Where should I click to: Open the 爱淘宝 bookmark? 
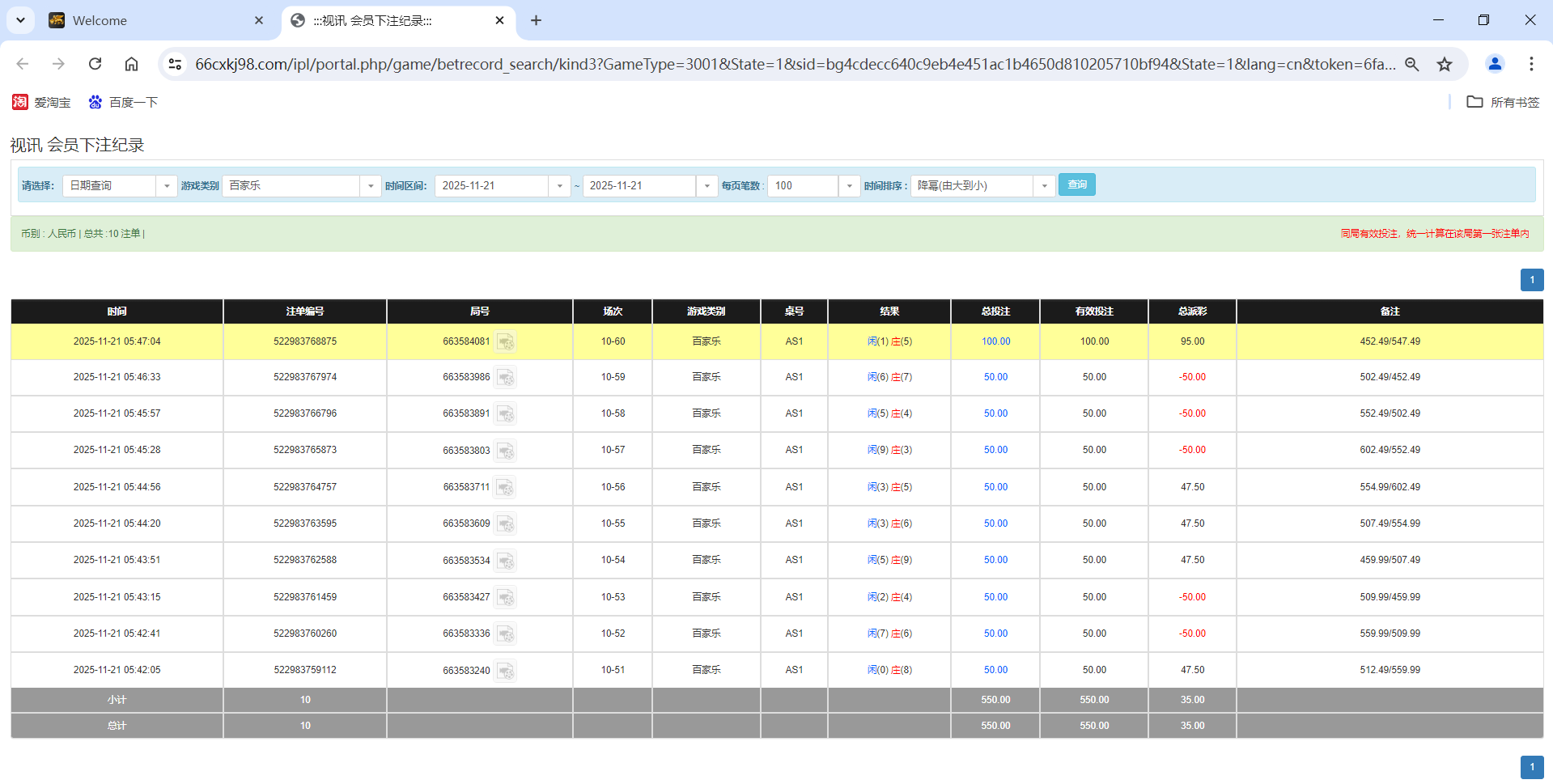click(41, 102)
